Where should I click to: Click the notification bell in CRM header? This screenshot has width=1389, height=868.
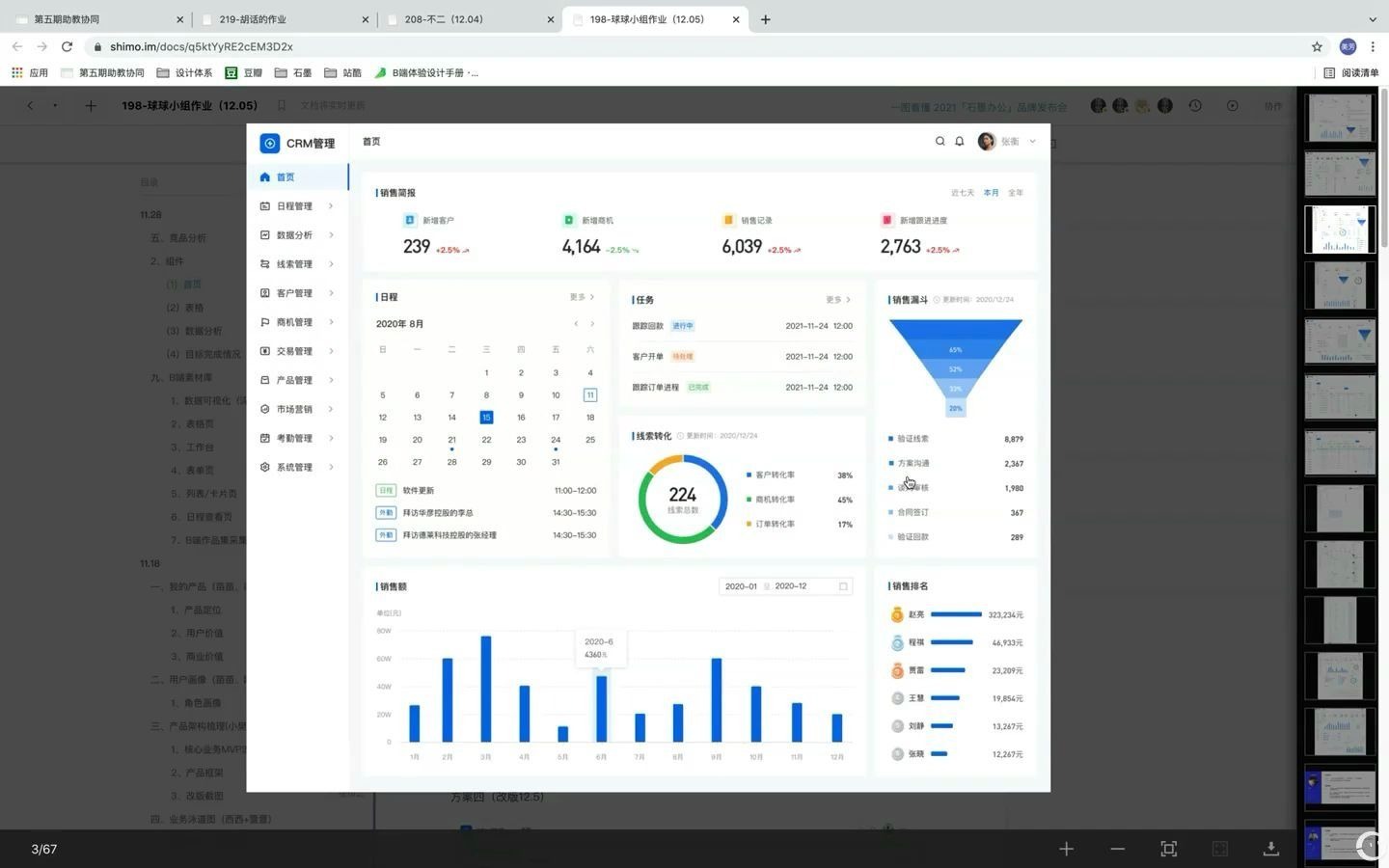point(959,141)
